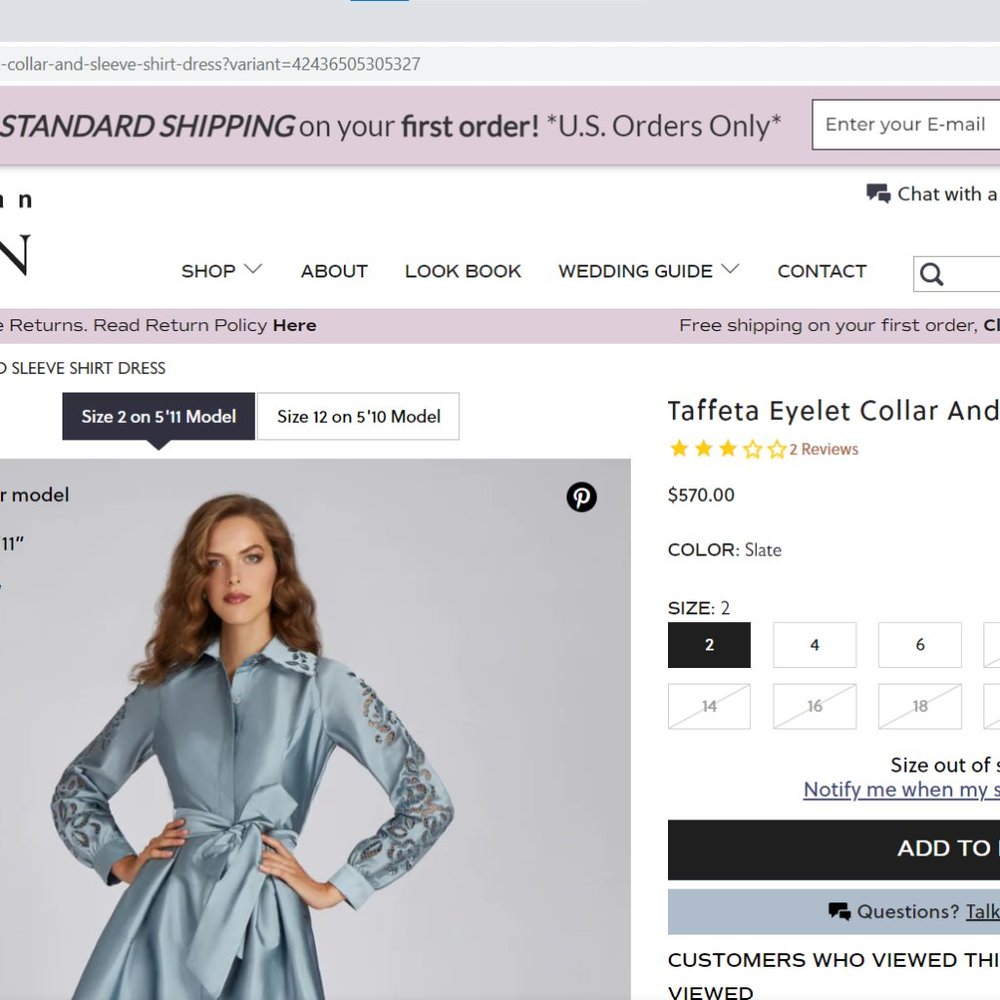Click the browser address bar URL

(x=210, y=64)
